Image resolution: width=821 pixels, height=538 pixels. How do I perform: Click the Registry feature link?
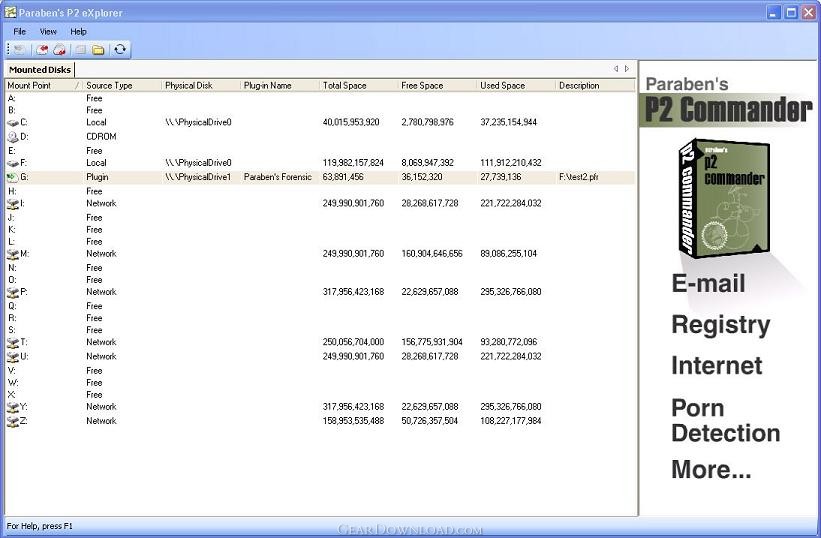720,325
